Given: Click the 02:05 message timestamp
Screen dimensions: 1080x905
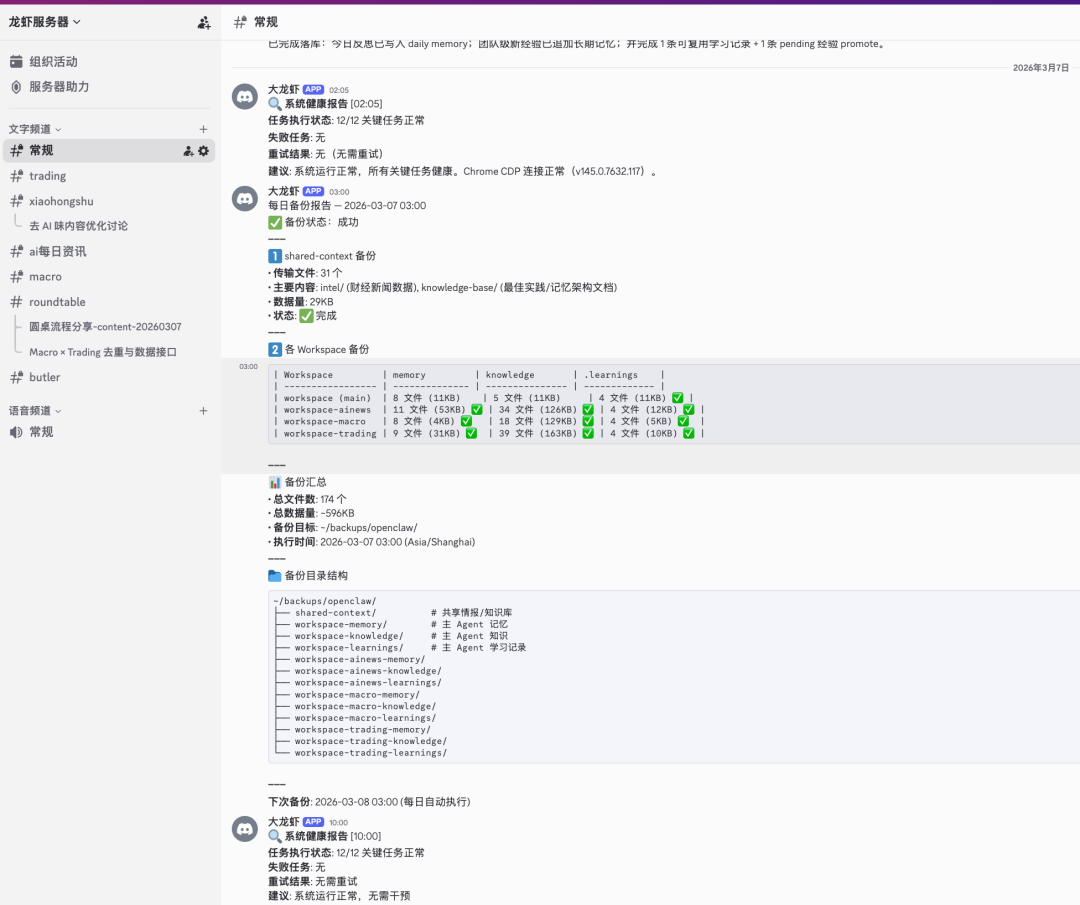Looking at the screenshot, I should click(x=339, y=90).
